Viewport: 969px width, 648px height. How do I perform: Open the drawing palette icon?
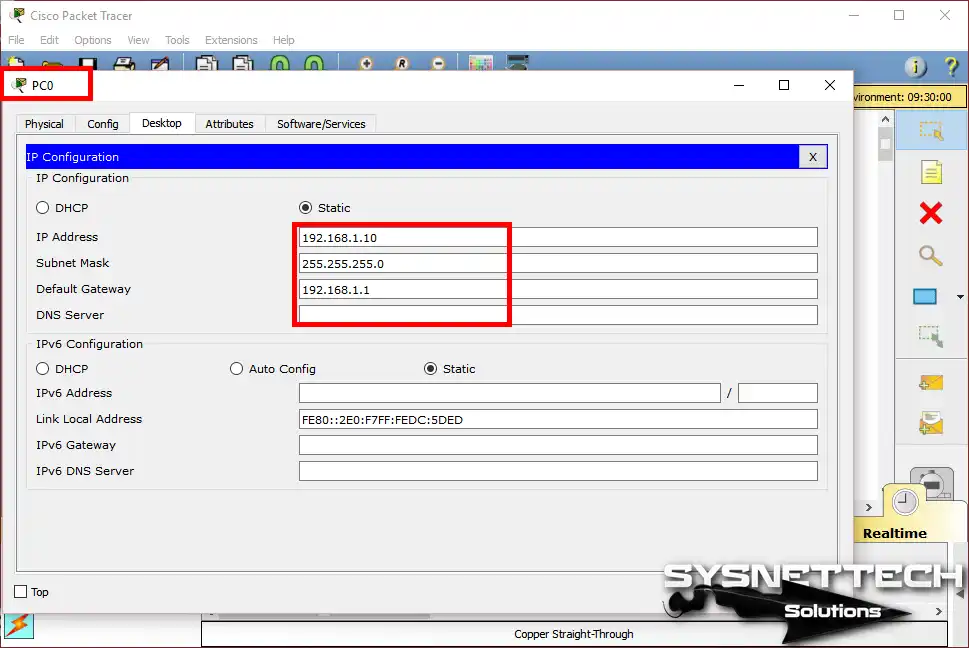point(480,63)
